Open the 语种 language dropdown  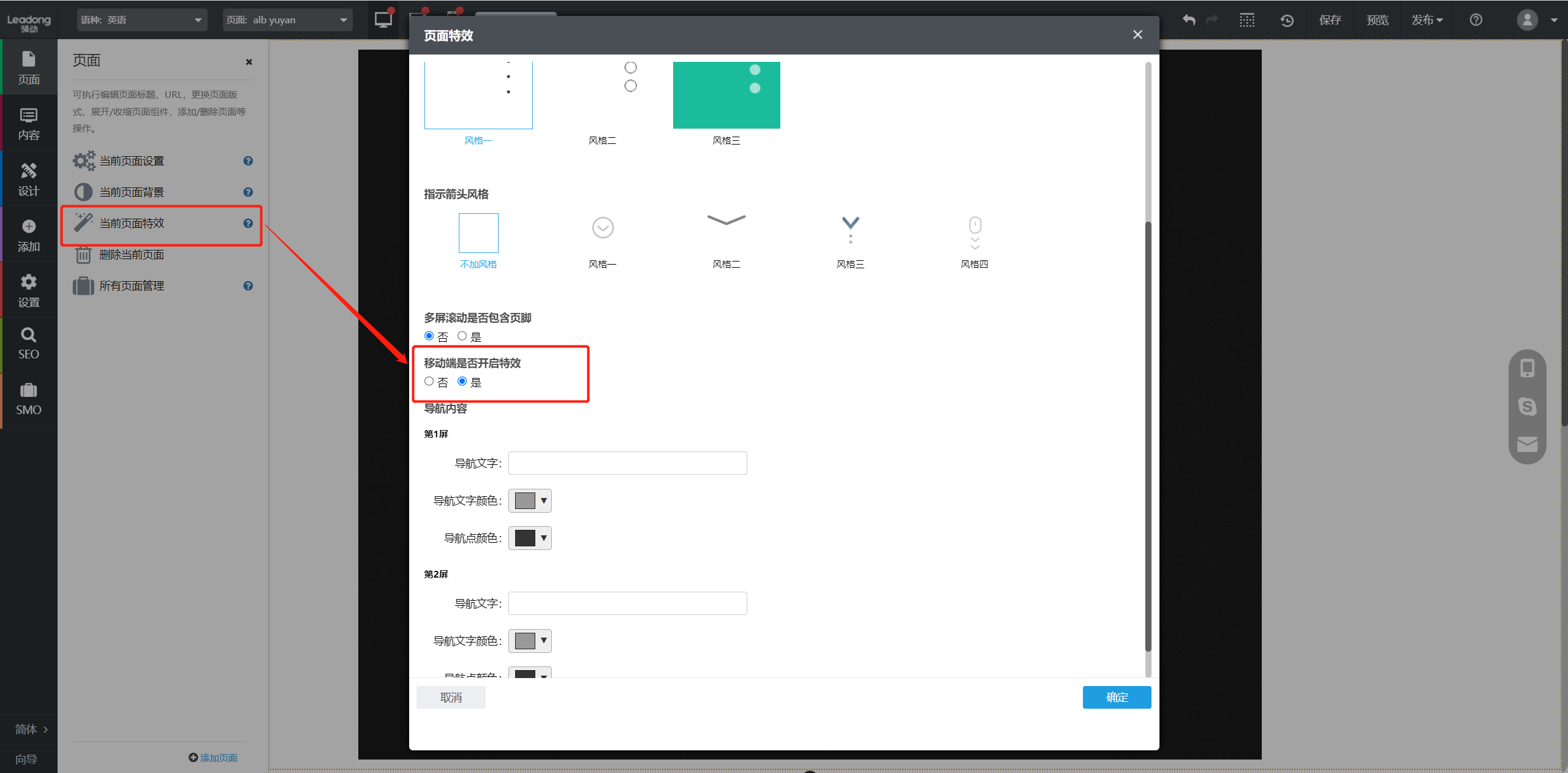(142, 20)
